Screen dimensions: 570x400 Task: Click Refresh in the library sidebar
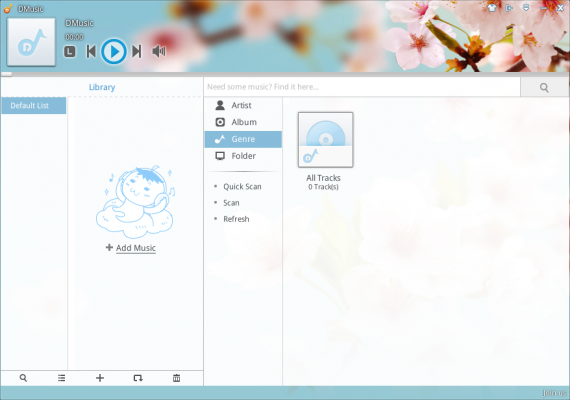click(236, 219)
